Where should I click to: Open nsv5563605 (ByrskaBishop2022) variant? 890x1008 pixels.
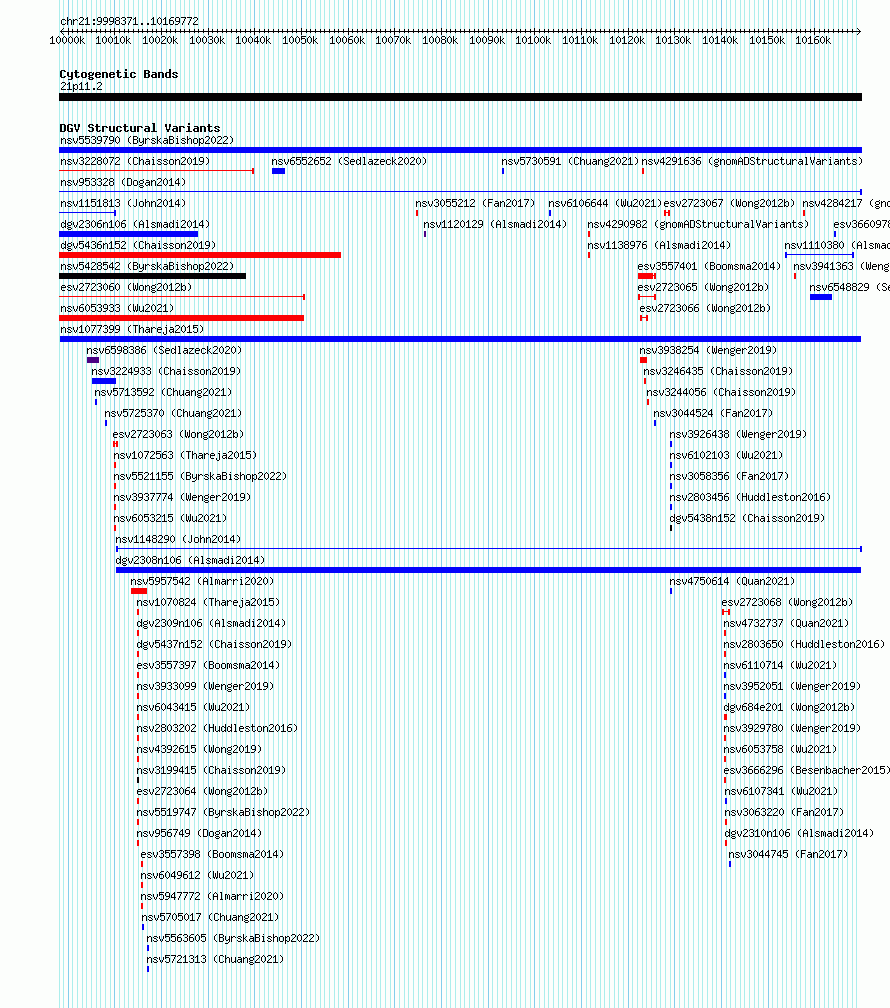(233, 938)
